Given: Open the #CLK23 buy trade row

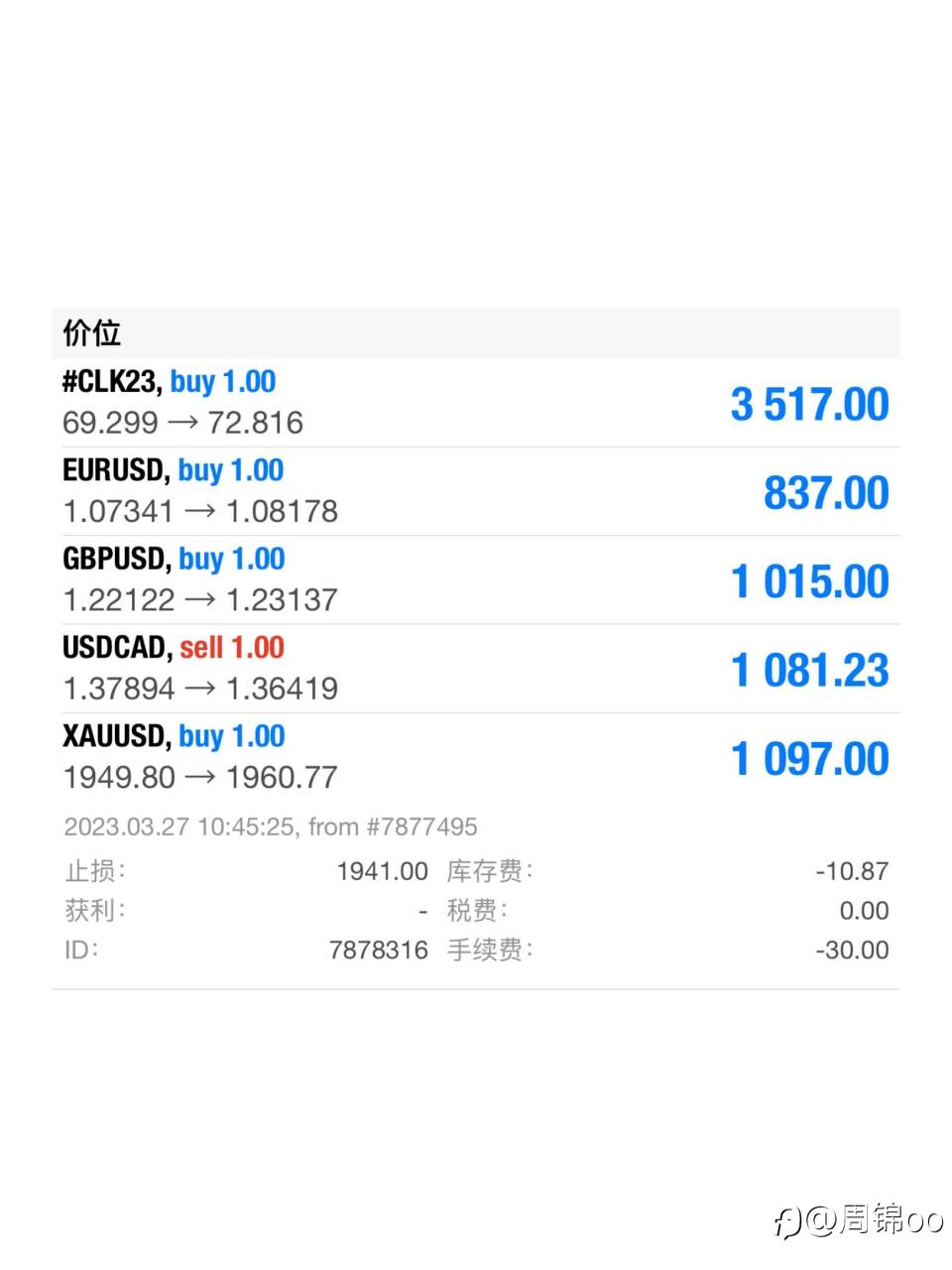Looking at the screenshot, I should [475, 403].
